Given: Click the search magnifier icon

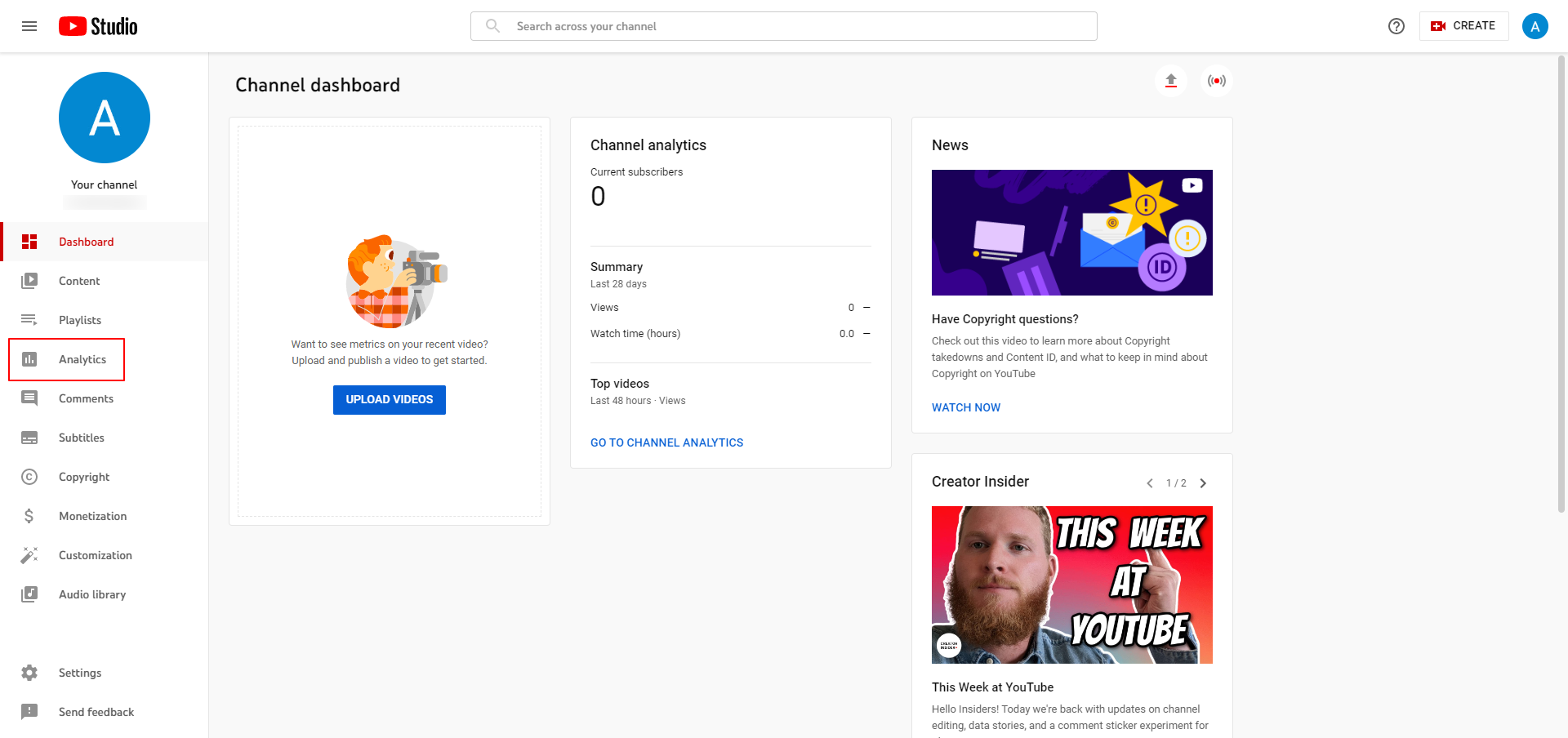Looking at the screenshot, I should tap(492, 26).
